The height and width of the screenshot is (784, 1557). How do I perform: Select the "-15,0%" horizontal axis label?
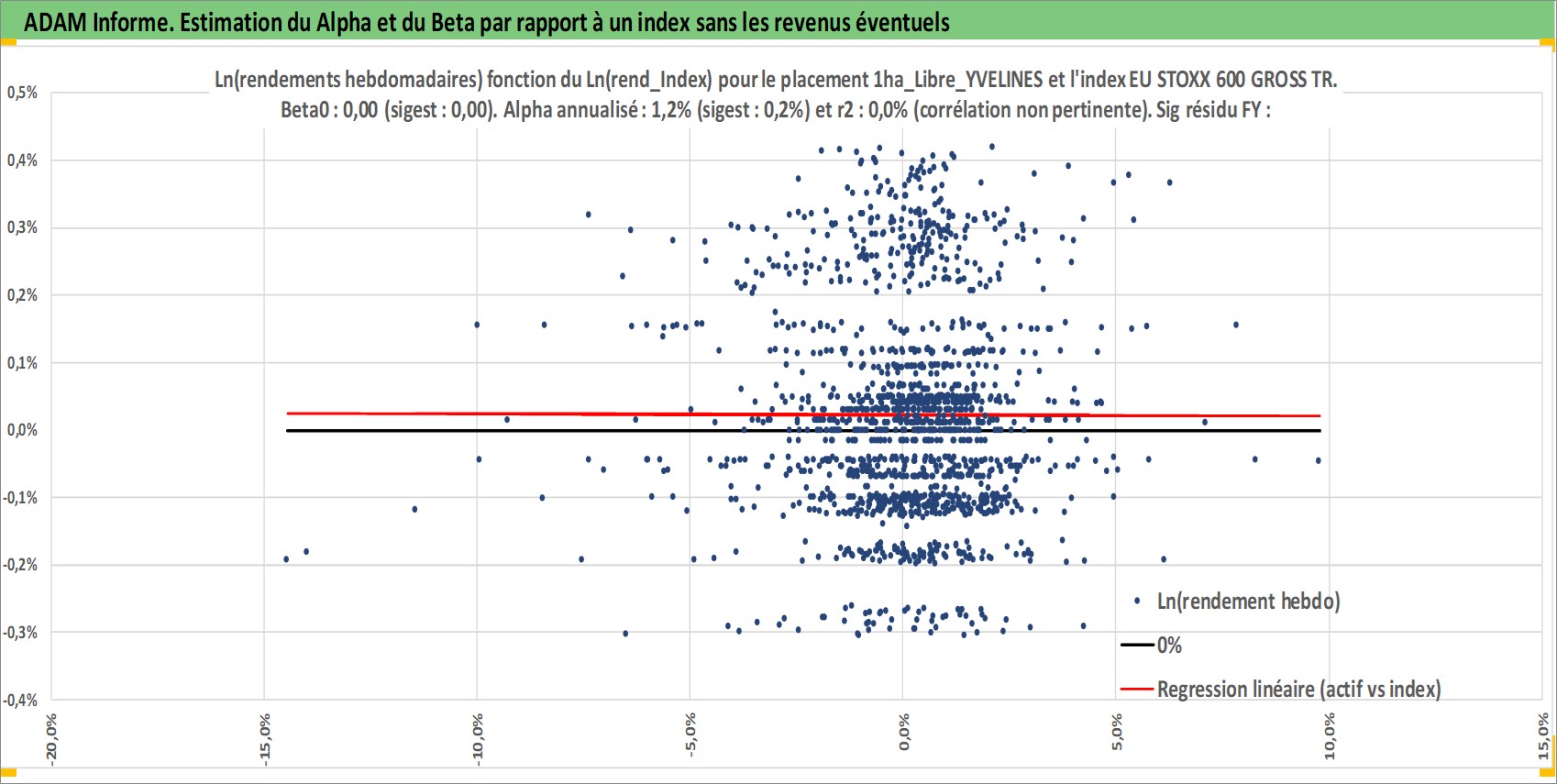[x=264, y=737]
